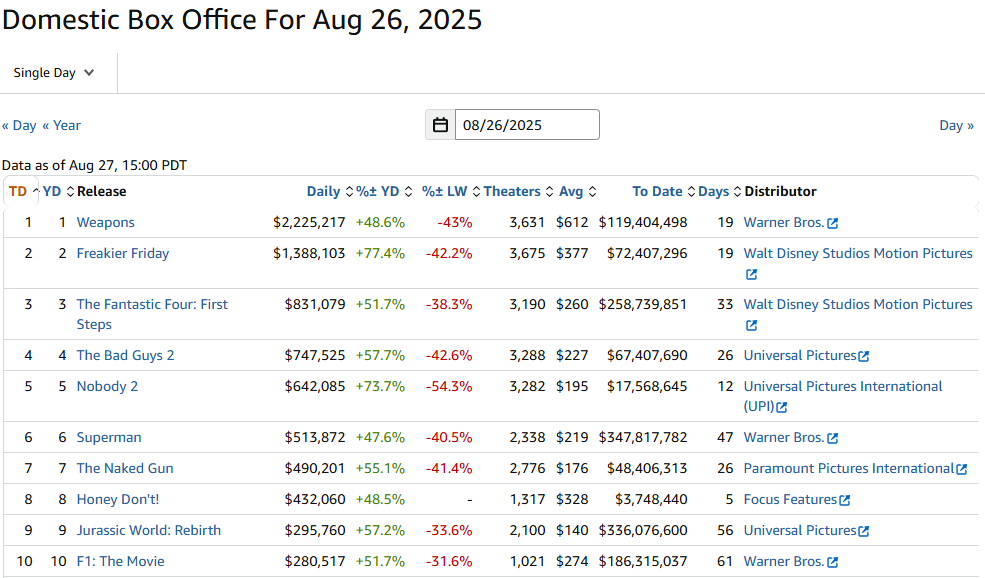This screenshot has height=578, width=985.
Task: Open Universal Pictures International (UPI) link
Action: (x=842, y=396)
